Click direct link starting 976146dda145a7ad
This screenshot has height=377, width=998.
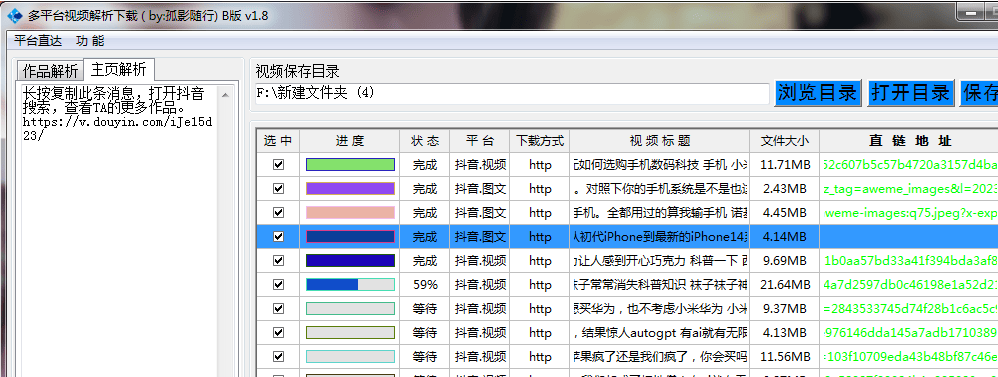coord(910,332)
